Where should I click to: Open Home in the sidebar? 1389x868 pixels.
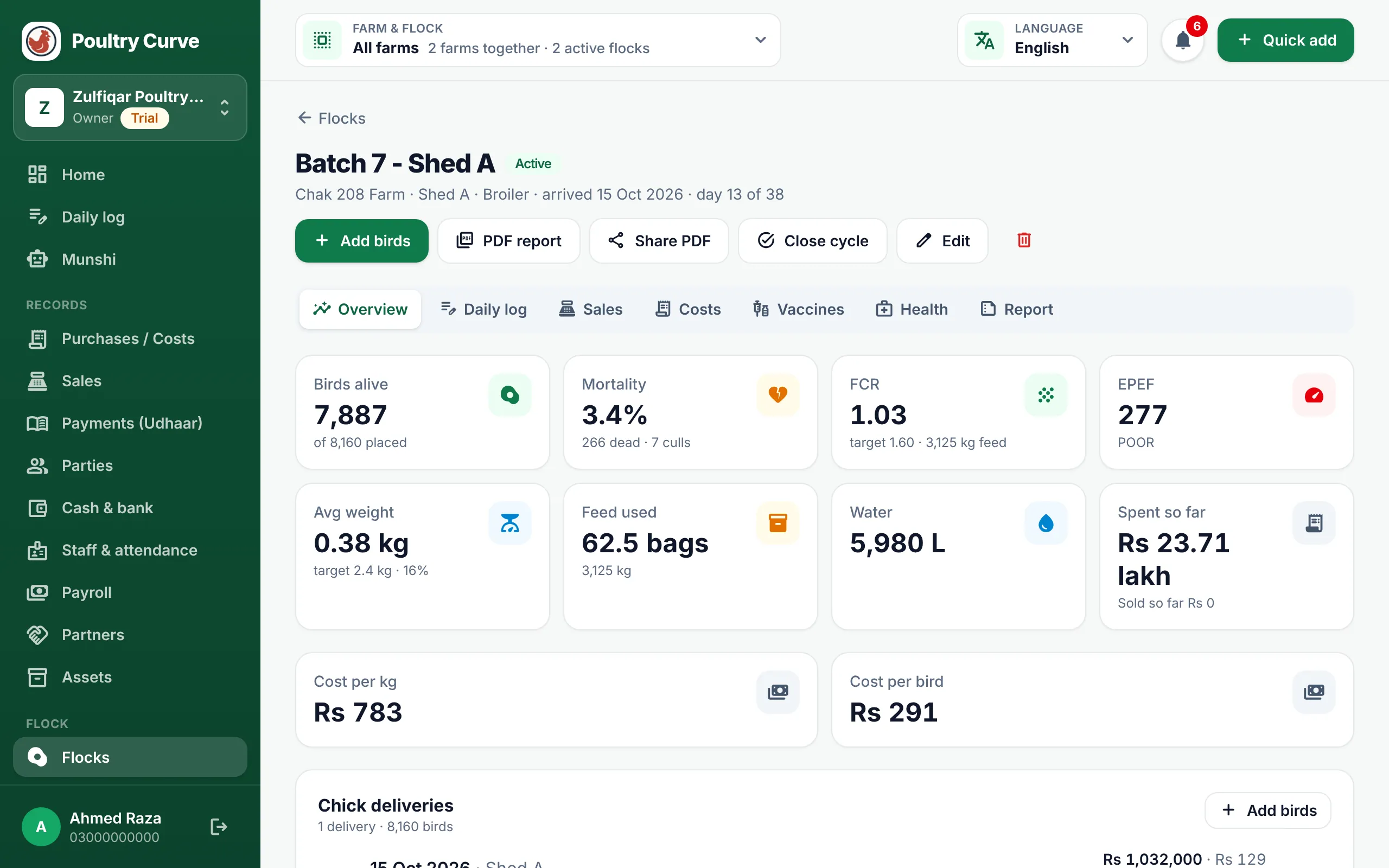tap(130, 175)
